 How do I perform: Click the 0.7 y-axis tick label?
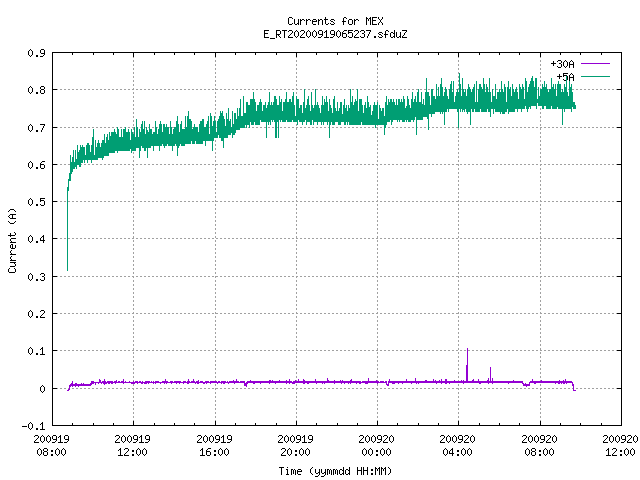point(36,128)
